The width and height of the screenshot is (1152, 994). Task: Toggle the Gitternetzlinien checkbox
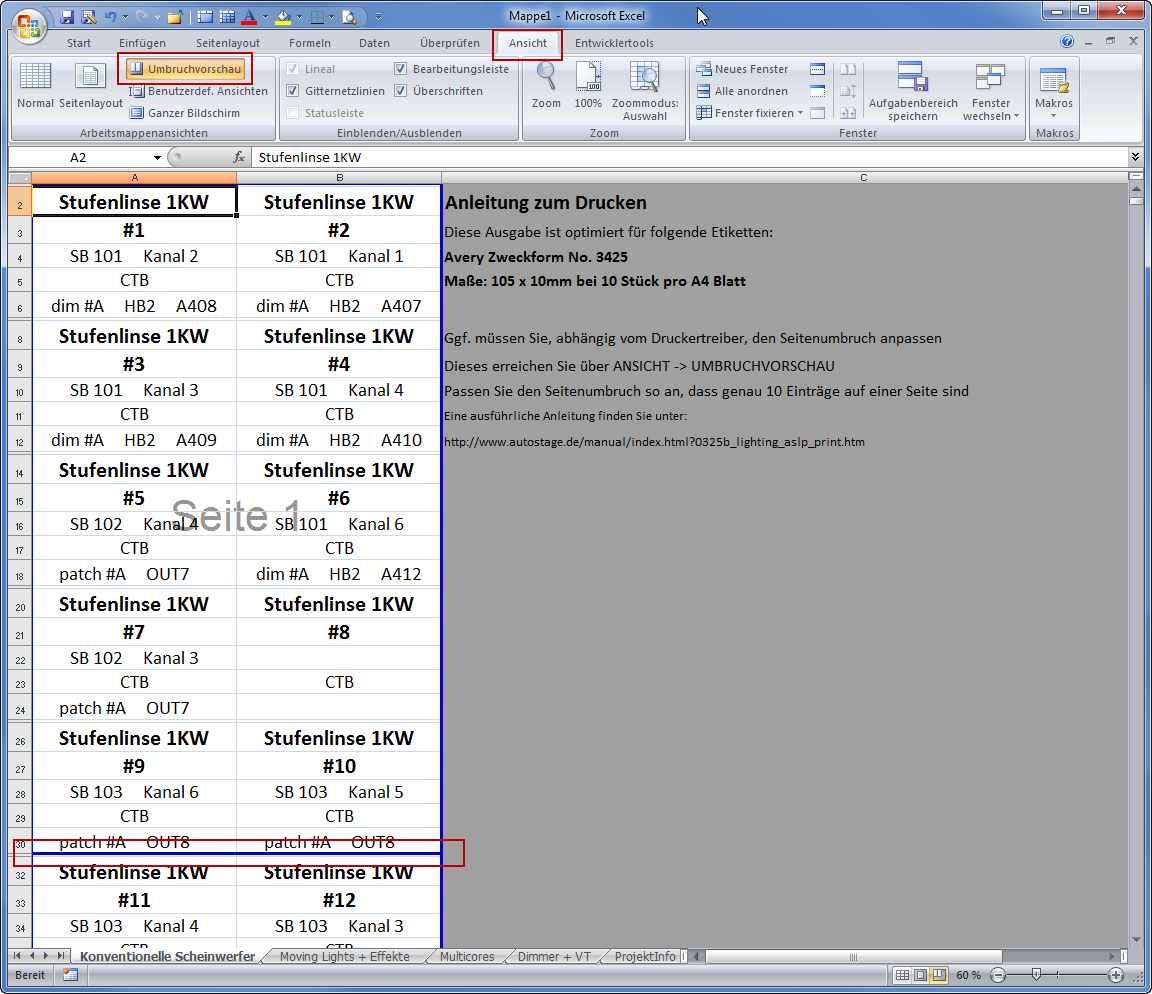click(293, 91)
